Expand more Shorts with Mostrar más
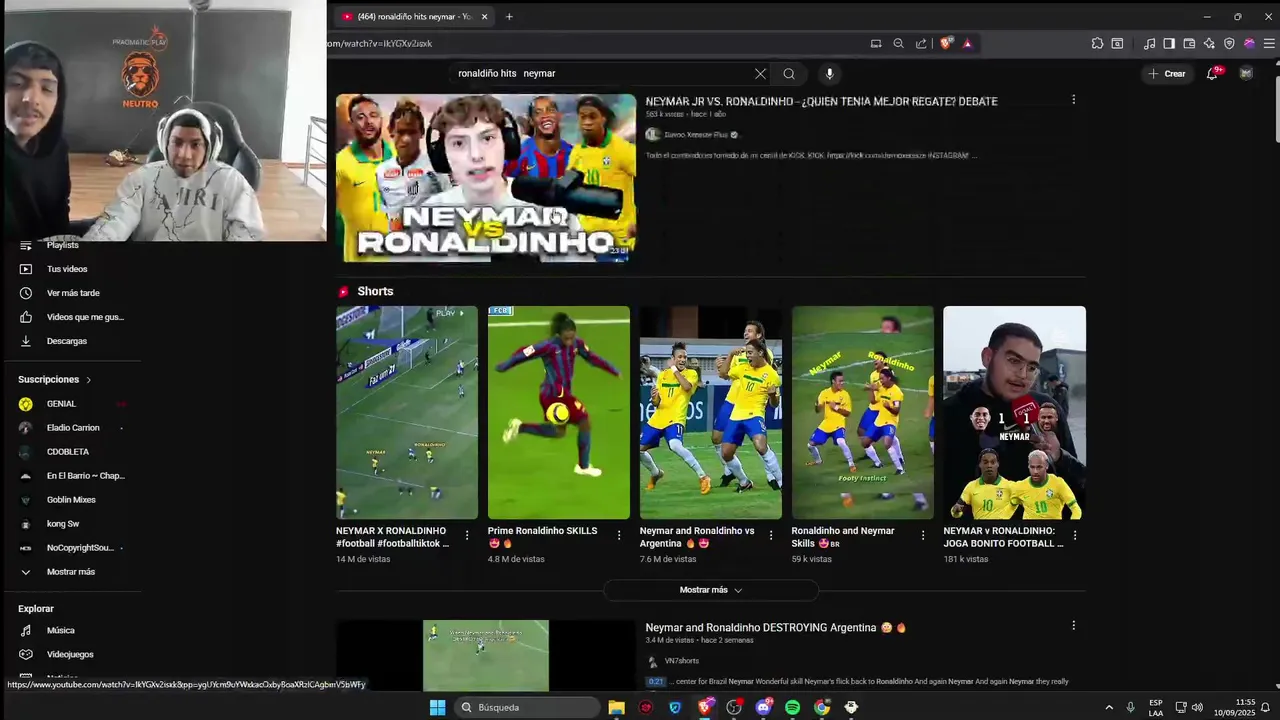1280x720 pixels. point(711,590)
